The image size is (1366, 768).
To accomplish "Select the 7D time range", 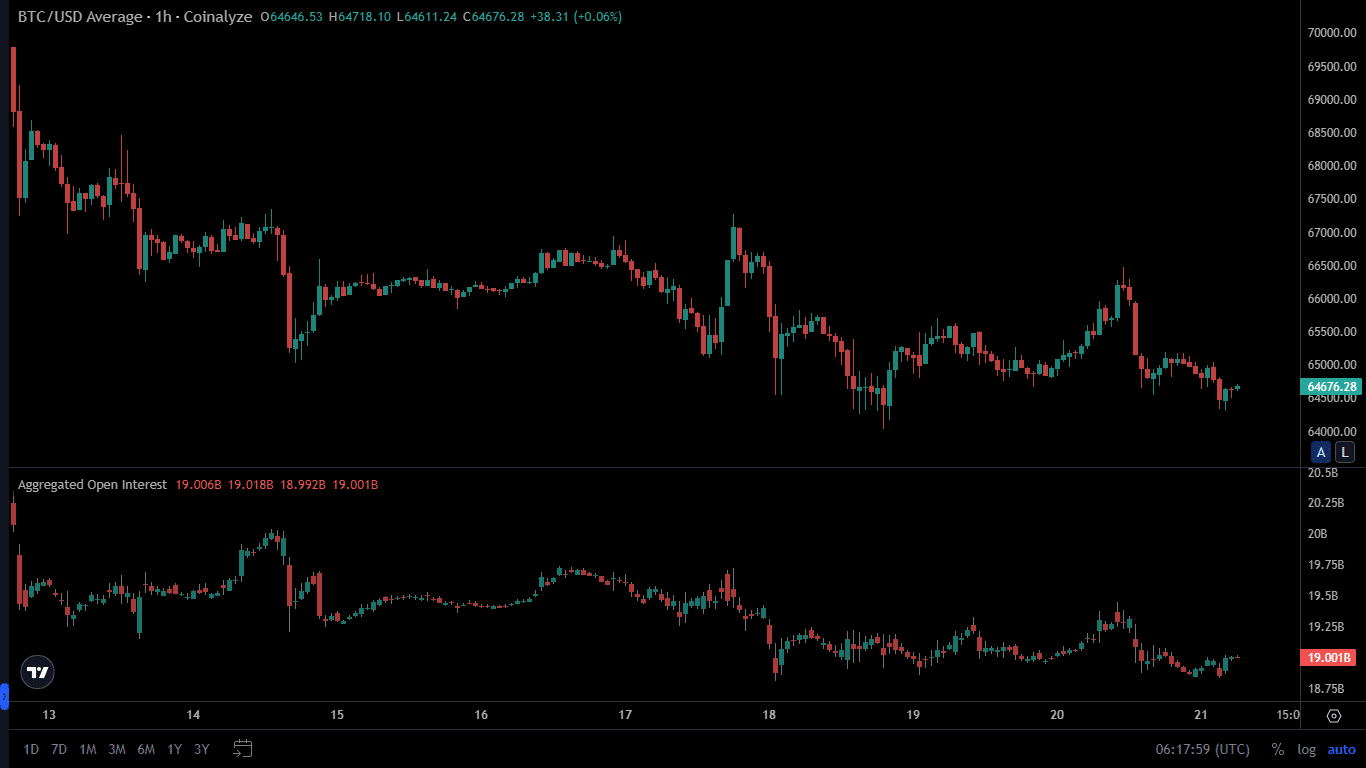I will tap(59, 749).
